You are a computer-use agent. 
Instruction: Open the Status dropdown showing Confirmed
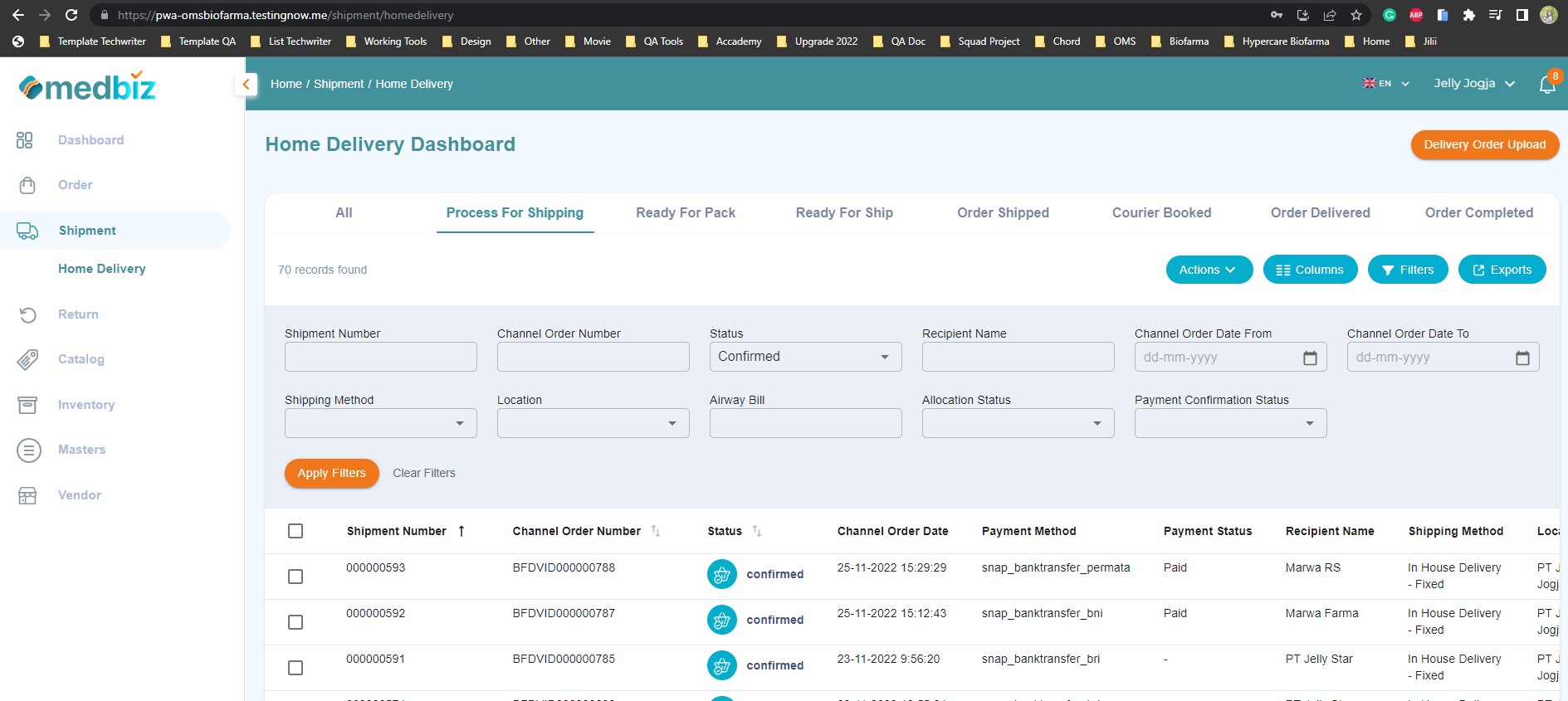click(804, 357)
